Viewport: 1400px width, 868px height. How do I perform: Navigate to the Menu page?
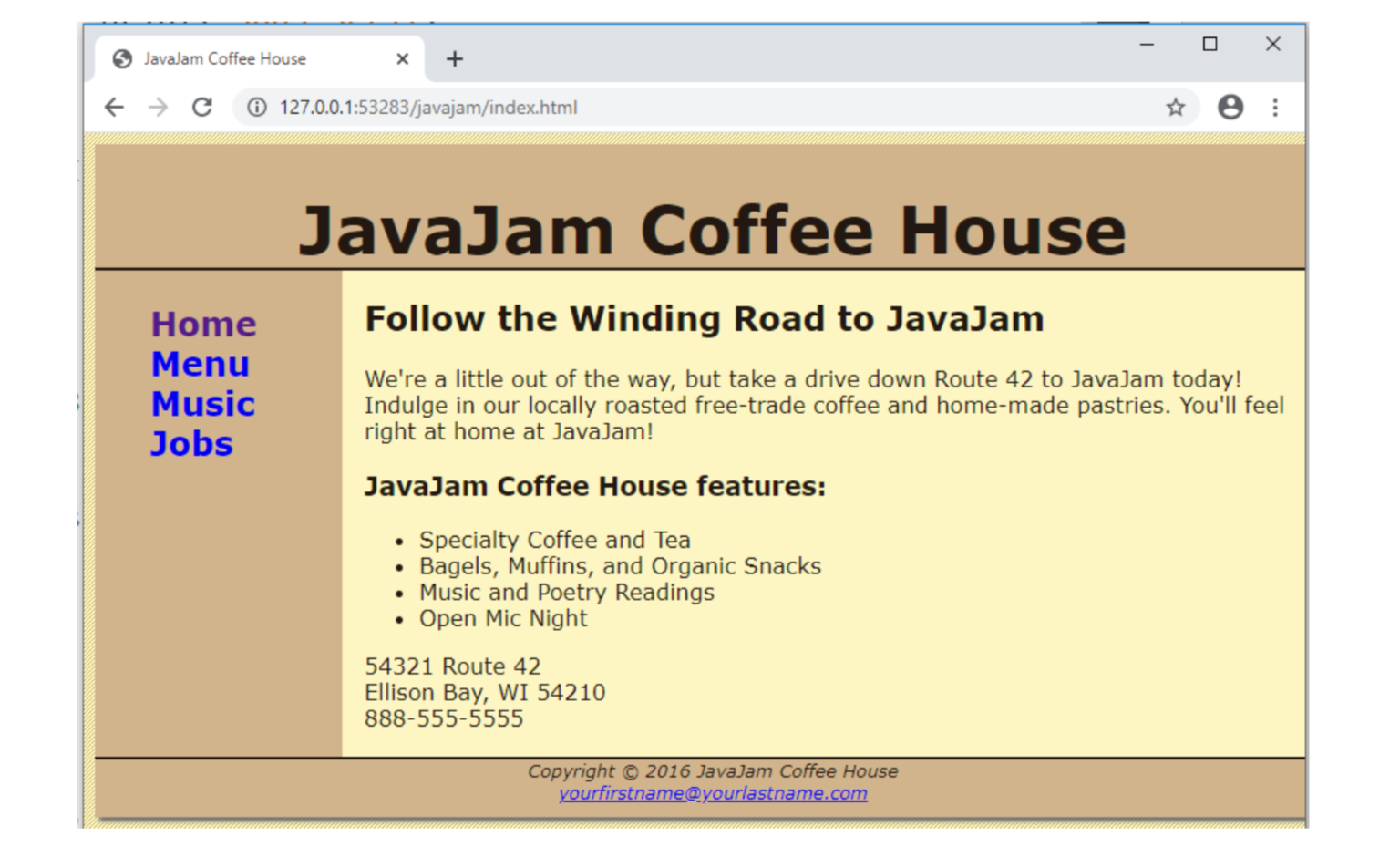click(x=201, y=363)
